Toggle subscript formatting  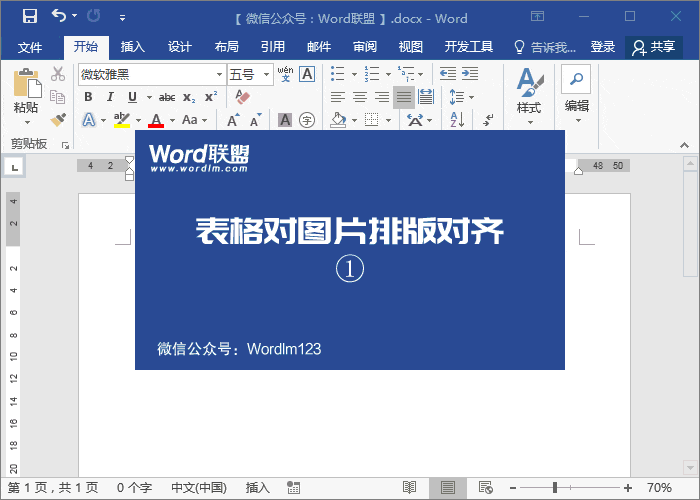189,97
